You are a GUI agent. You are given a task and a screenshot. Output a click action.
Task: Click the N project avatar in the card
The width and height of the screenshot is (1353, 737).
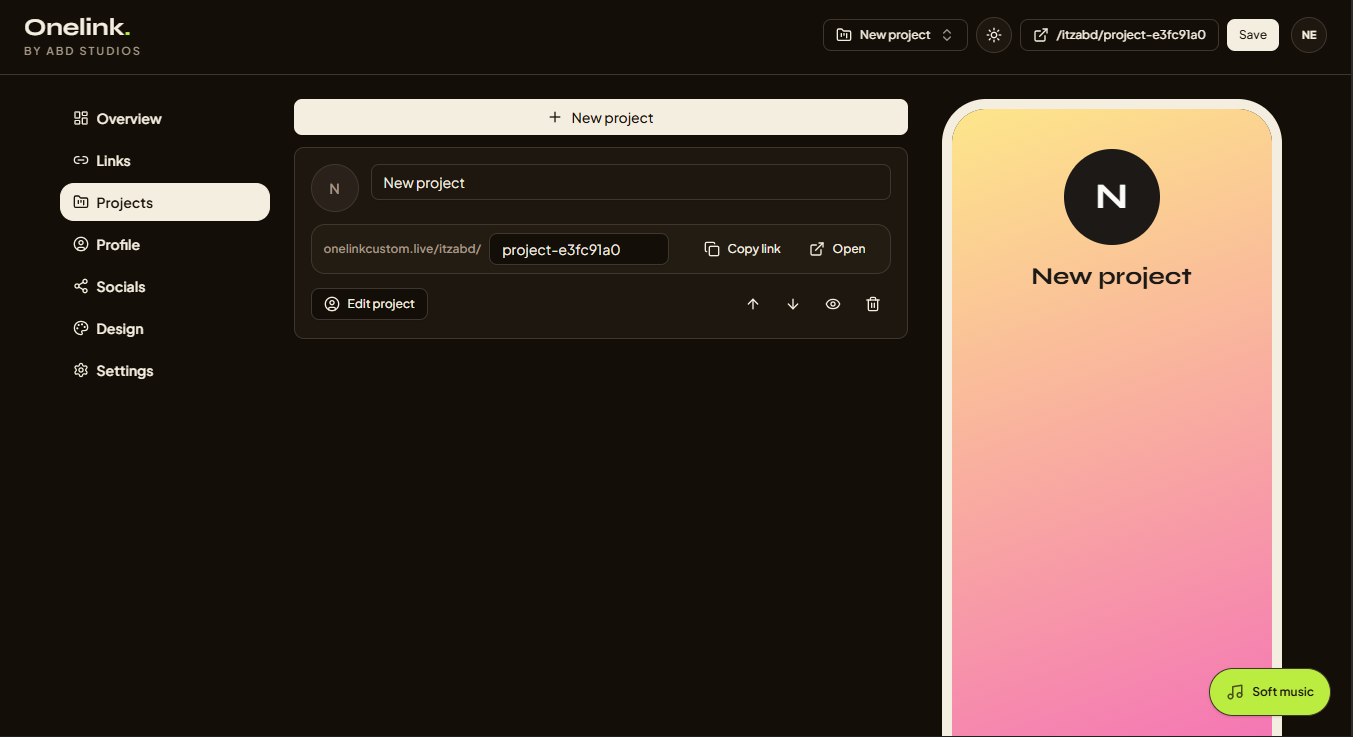coord(335,188)
